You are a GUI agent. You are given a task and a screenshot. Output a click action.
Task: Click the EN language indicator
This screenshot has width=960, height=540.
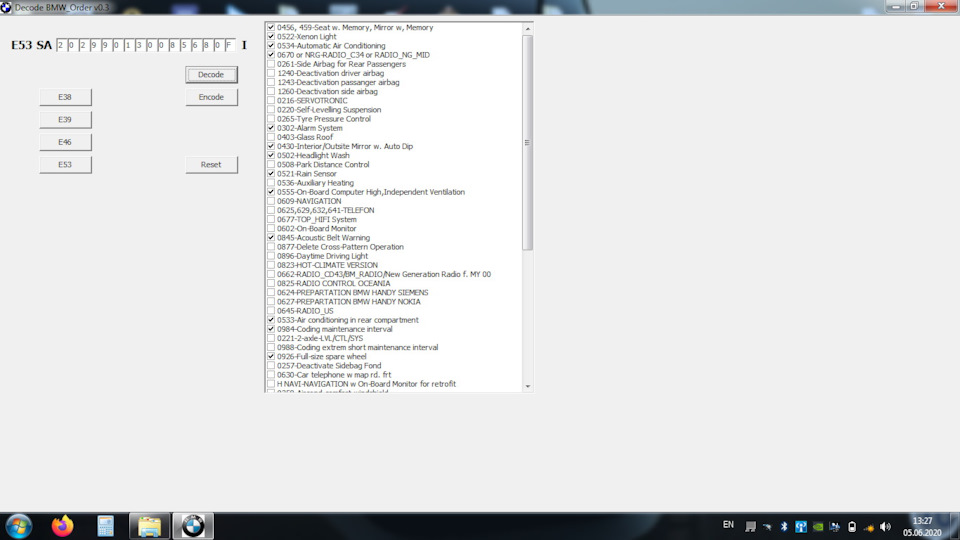pyautogui.click(x=728, y=525)
